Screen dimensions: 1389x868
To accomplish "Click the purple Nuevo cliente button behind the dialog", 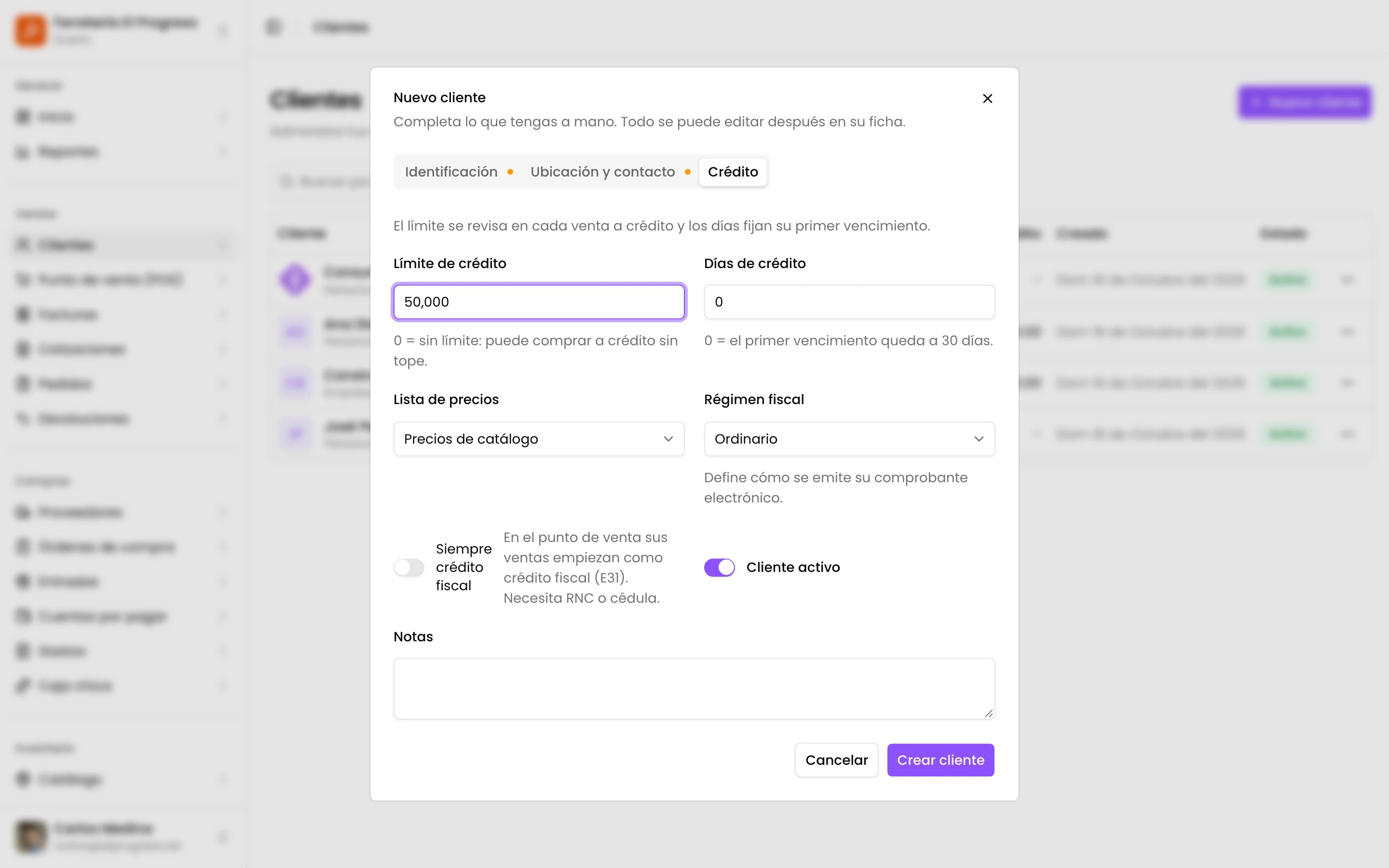I will 1305,103.
